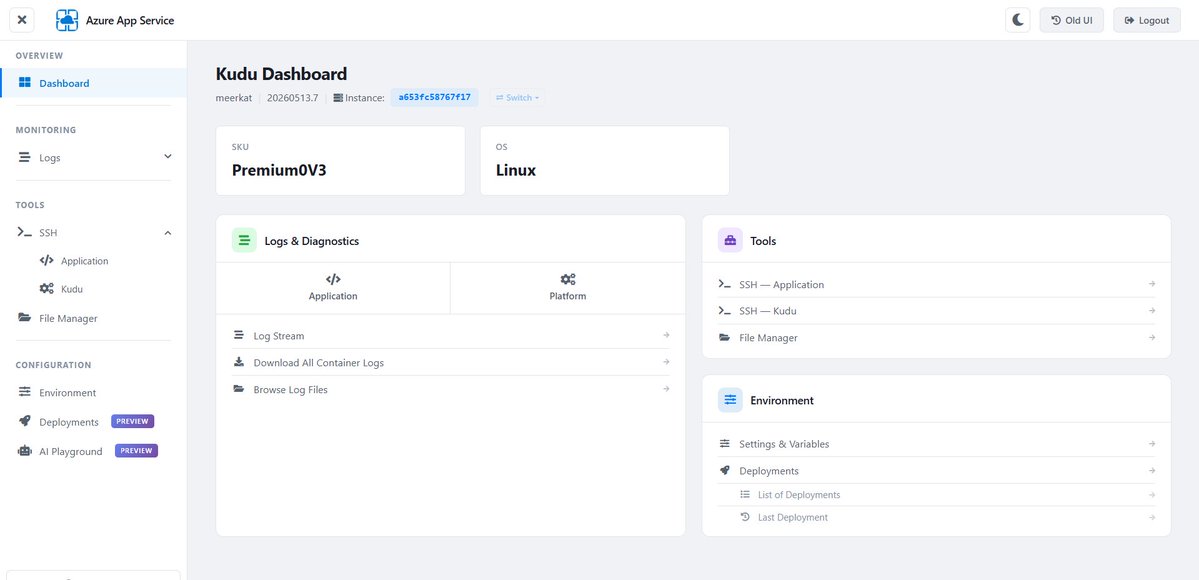
Task: Click the purple Tools toolbox header icon
Action: [730, 240]
